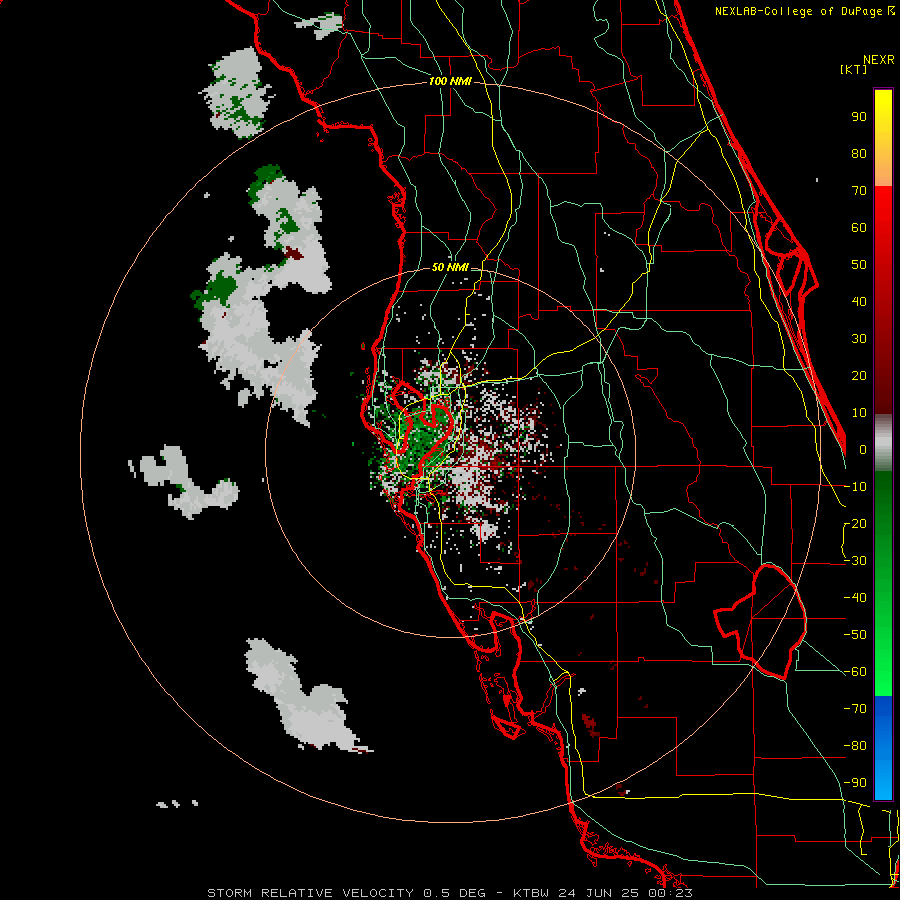This screenshot has width=900, height=900.
Task: Click the -20 value on velocity scale
Action: click(855, 524)
